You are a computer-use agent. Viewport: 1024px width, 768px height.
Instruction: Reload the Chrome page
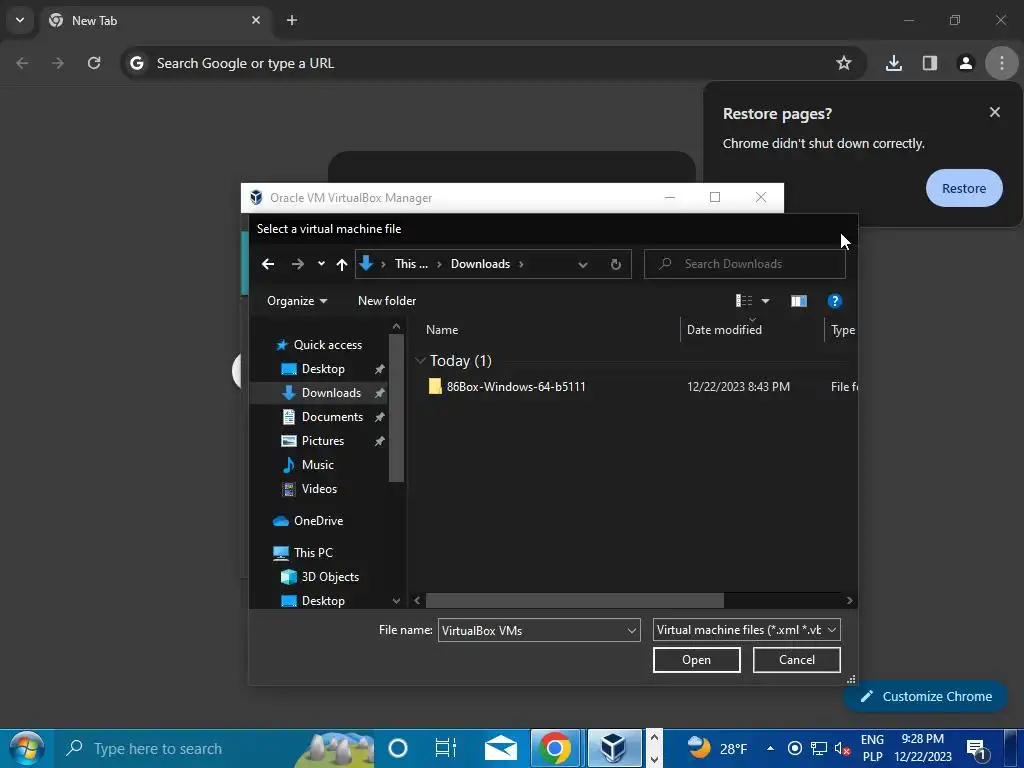(94, 63)
